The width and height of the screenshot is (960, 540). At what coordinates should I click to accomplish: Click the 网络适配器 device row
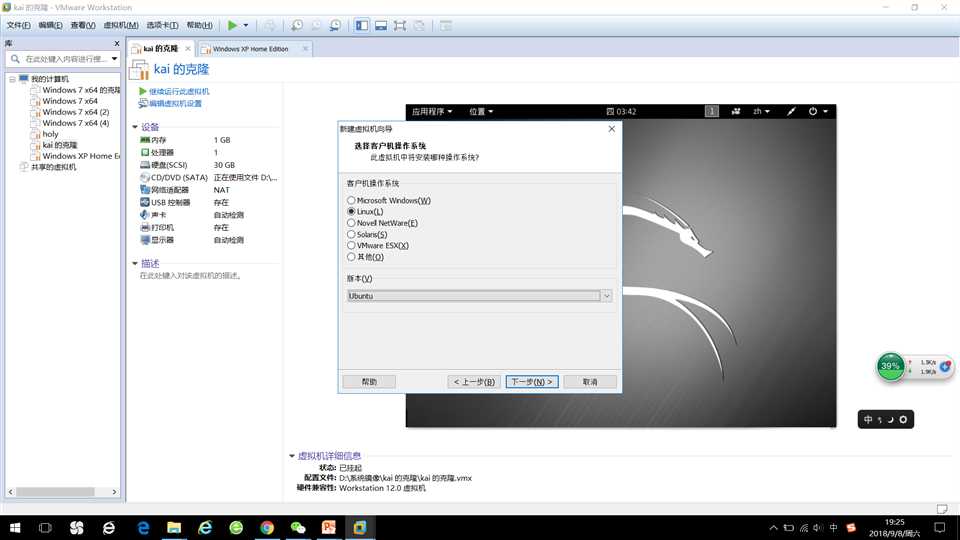pyautogui.click(x=208, y=190)
